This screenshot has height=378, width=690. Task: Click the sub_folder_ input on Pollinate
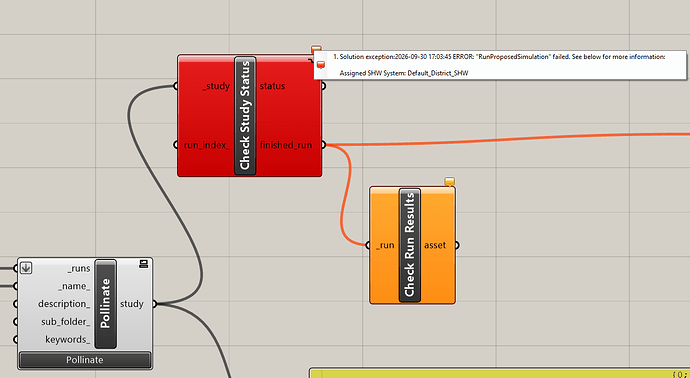click(x=66, y=322)
